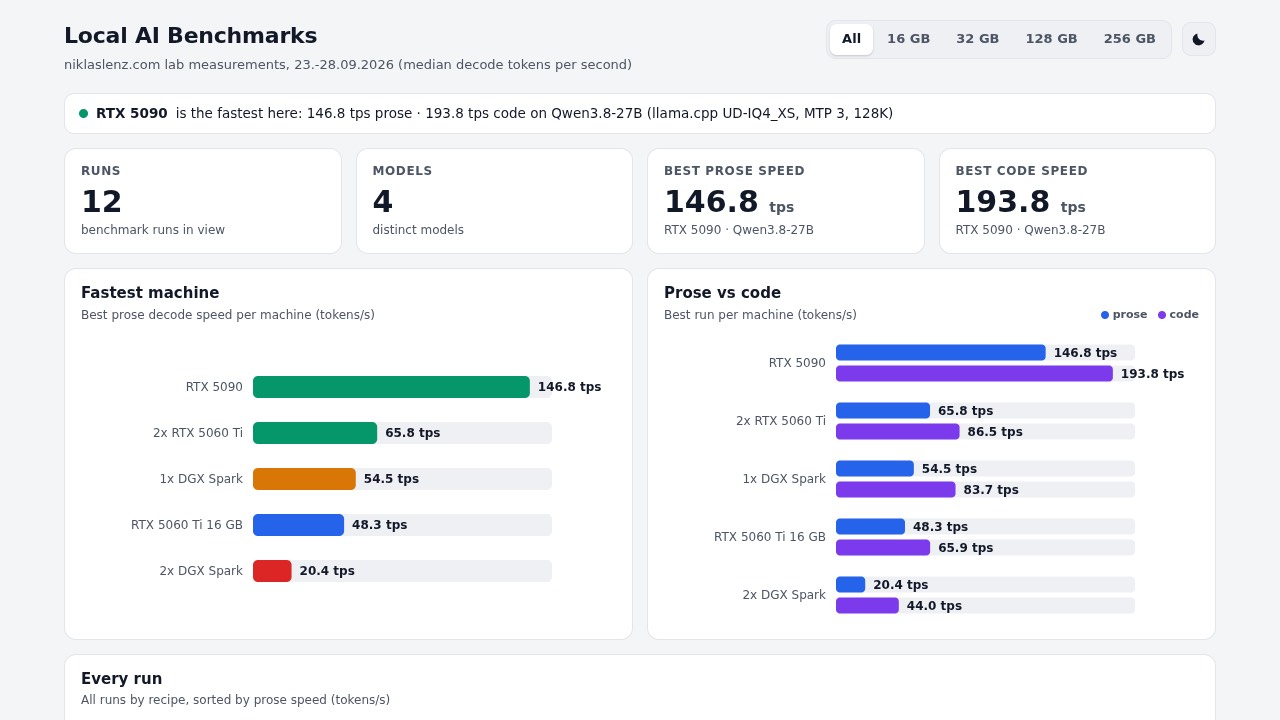Click the prose legend entry

coord(1124,315)
